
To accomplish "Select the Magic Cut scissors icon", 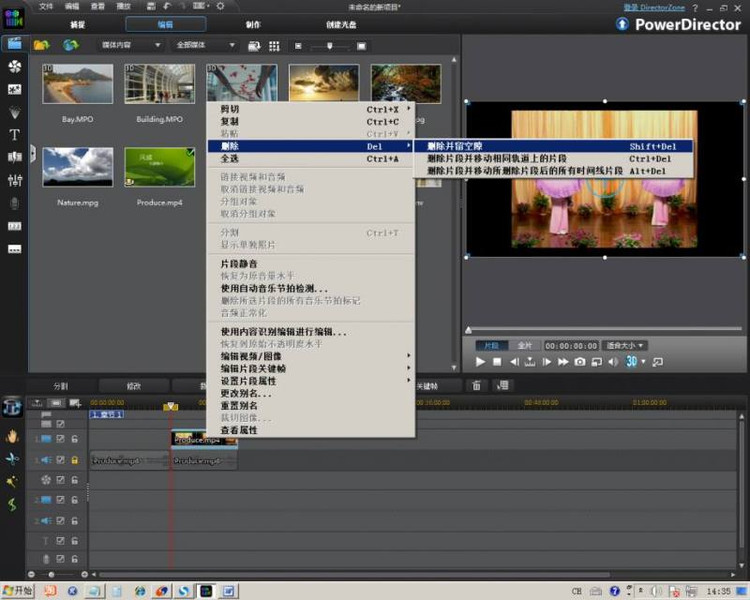I will [12, 459].
